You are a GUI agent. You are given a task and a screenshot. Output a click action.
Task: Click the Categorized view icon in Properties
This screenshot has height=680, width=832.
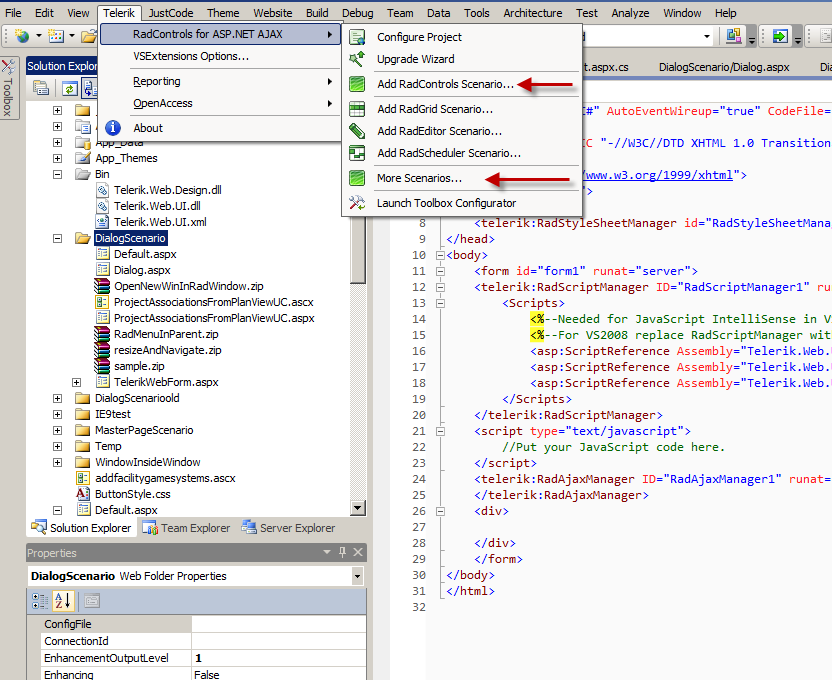point(40,600)
